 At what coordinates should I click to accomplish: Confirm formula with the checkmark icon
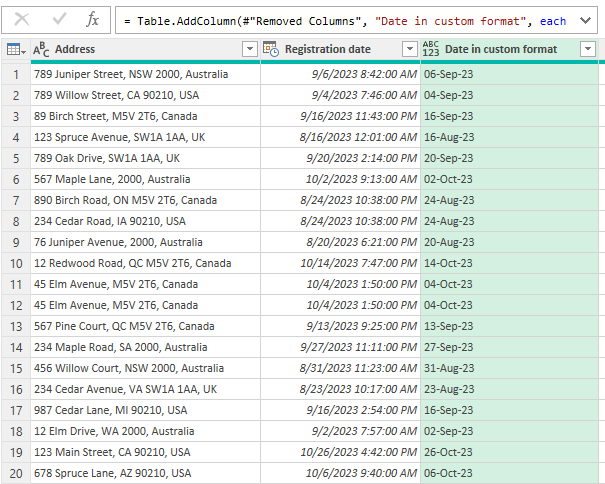(59, 19)
